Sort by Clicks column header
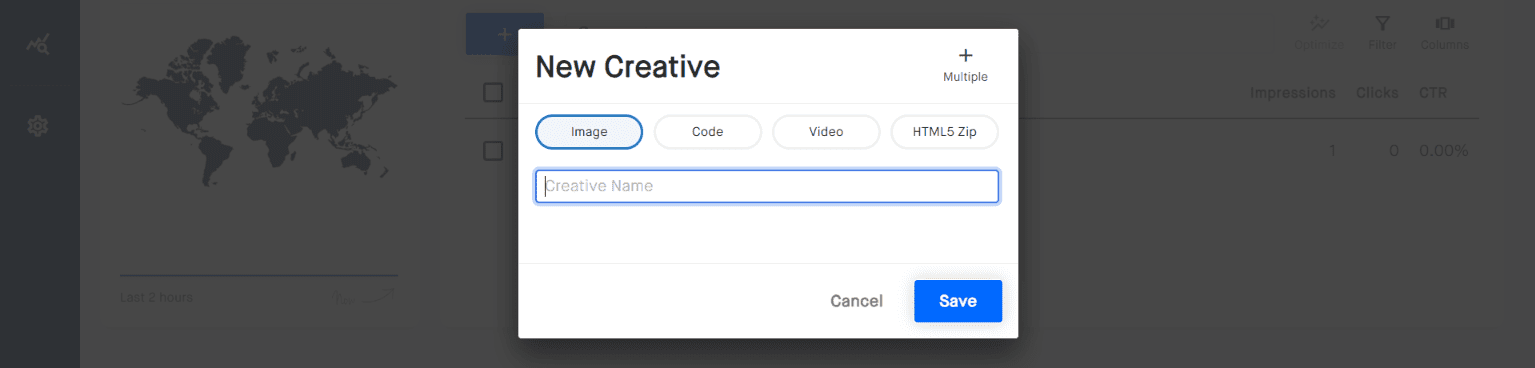 (x=1377, y=93)
